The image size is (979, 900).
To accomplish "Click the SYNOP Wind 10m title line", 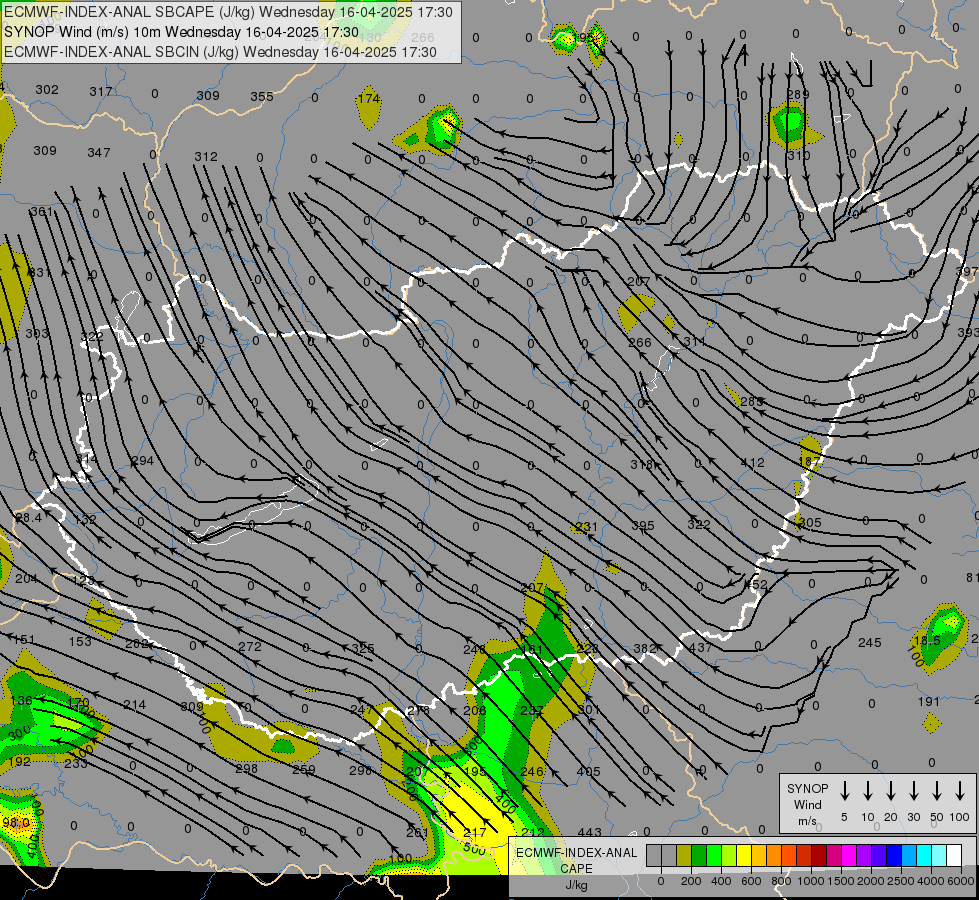I will pyautogui.click(x=181, y=32).
